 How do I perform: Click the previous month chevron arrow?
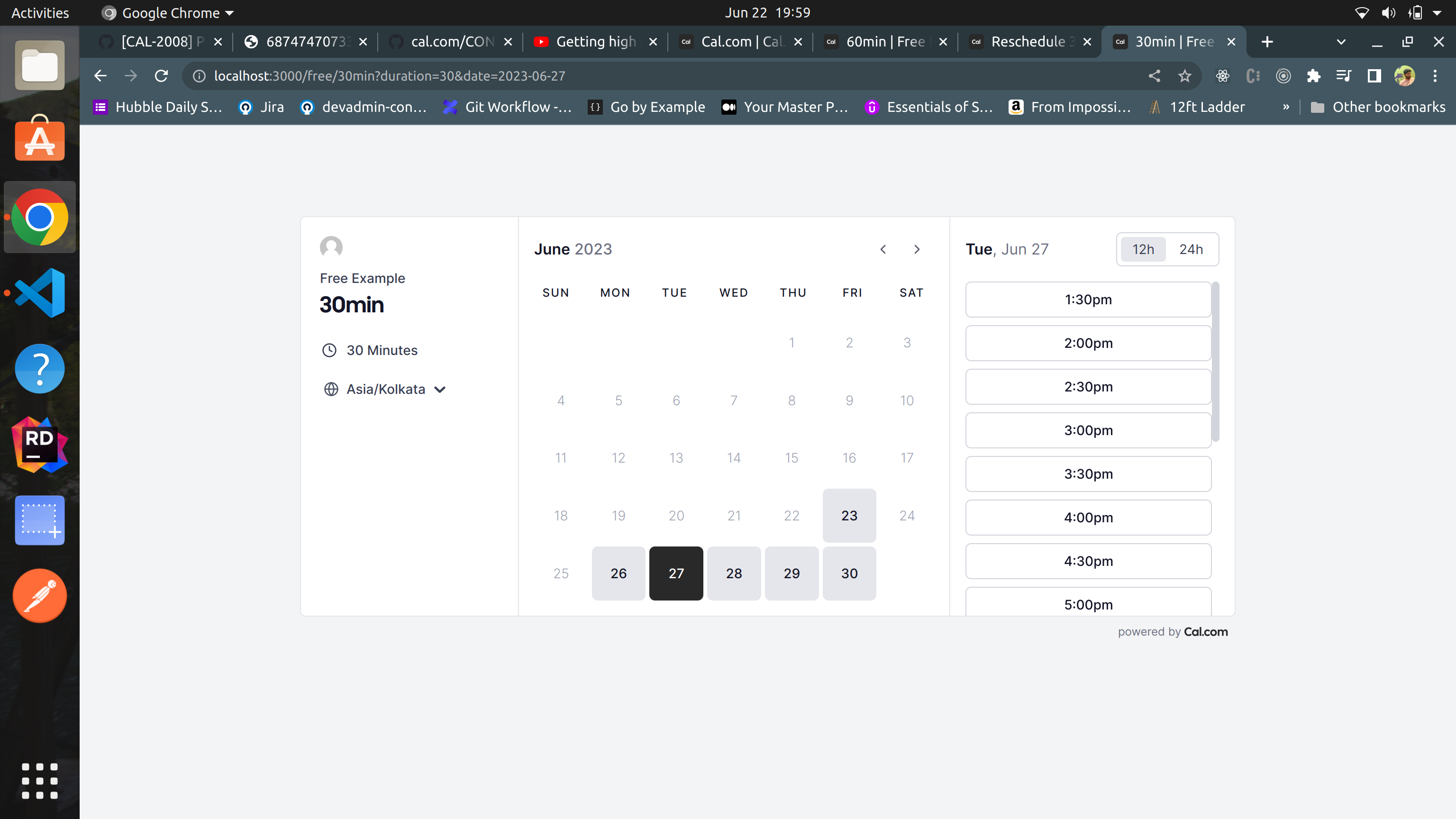tap(883, 249)
